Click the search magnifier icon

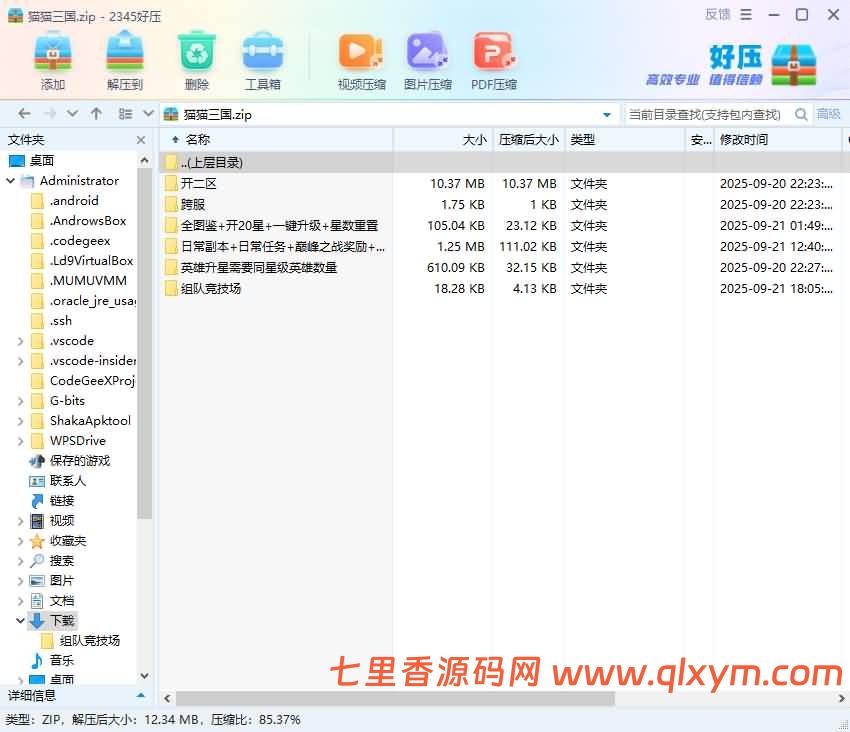802,114
